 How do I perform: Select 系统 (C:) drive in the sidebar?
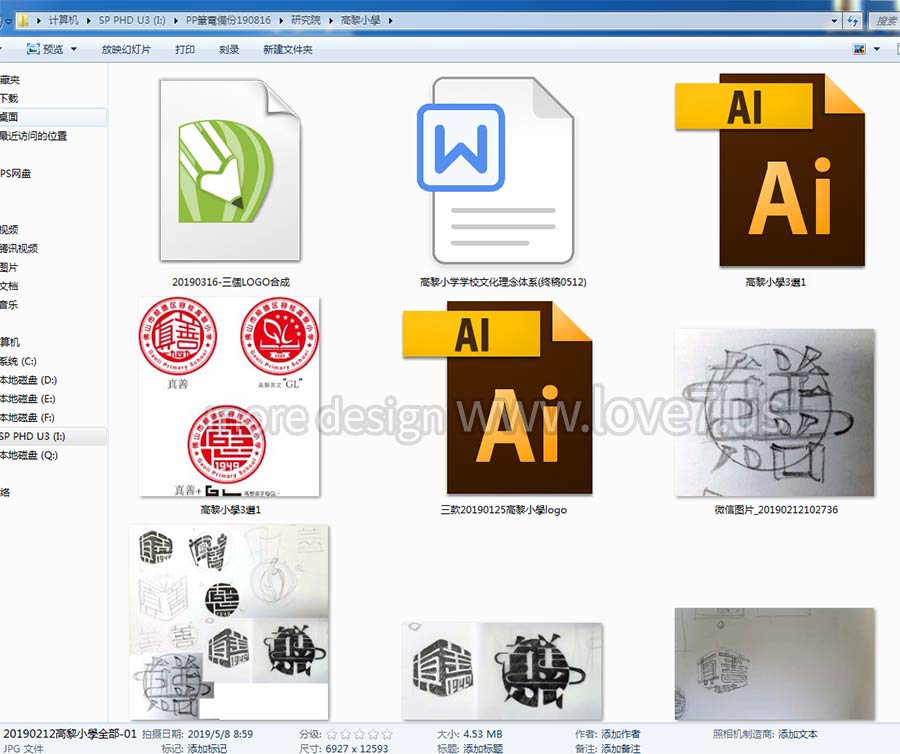pos(18,361)
